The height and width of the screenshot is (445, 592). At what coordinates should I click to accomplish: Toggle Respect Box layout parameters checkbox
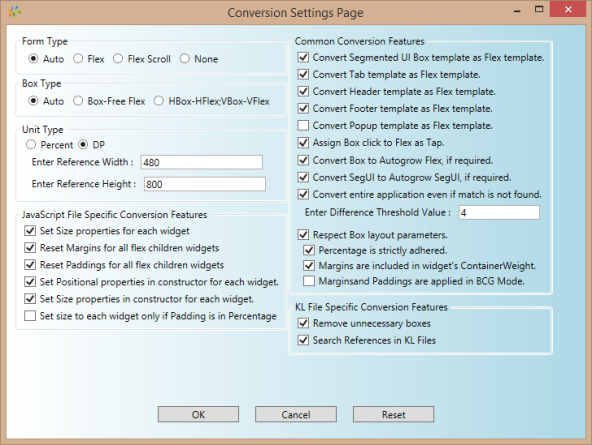[303, 235]
